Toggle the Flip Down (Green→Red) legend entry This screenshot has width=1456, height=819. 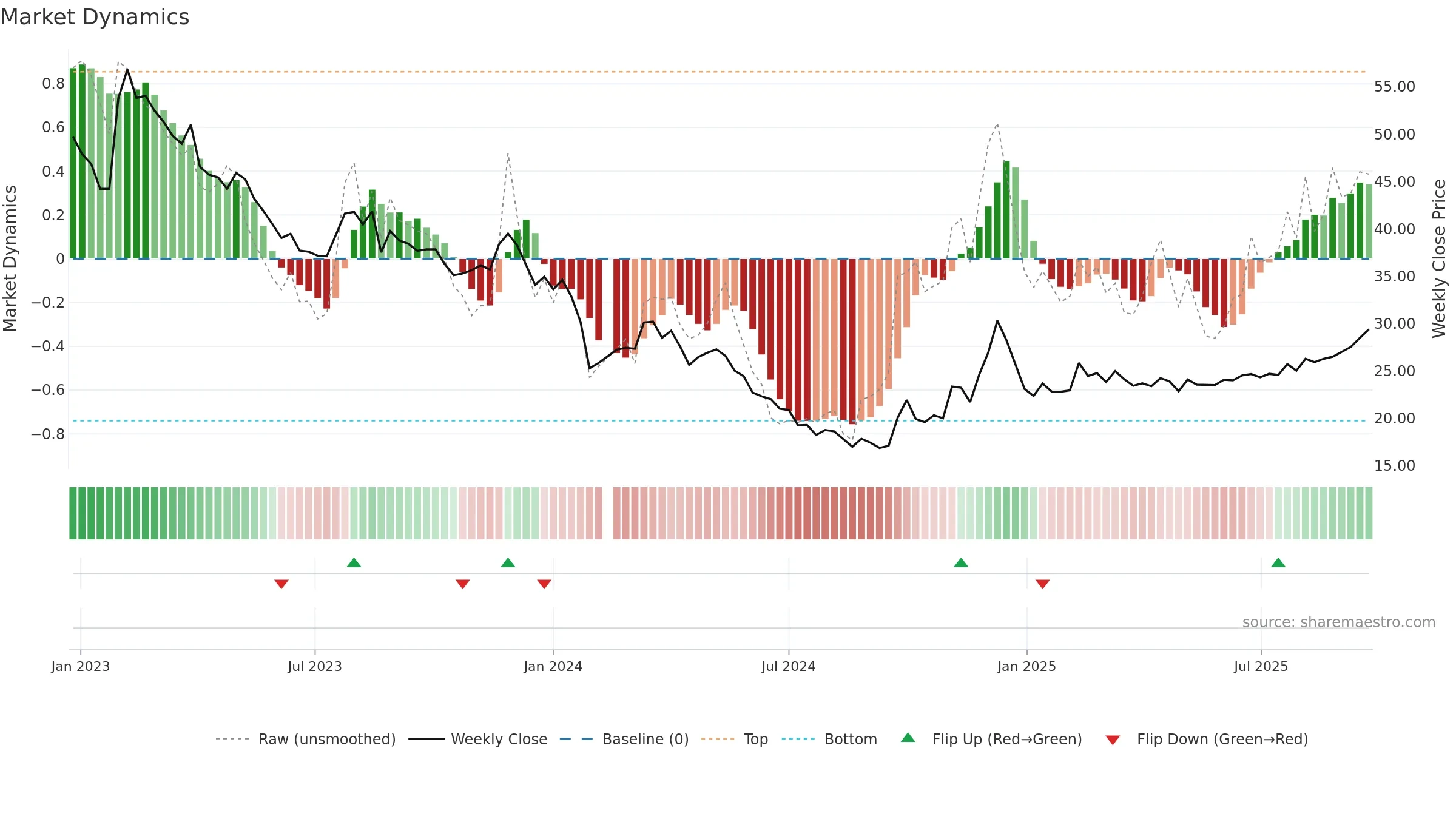(x=1207, y=739)
